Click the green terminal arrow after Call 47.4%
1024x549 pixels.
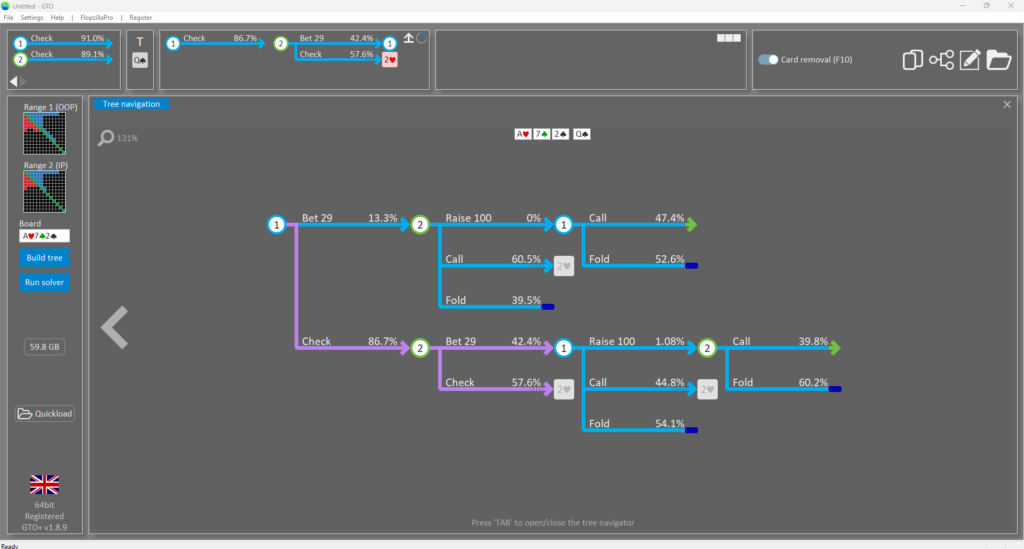pyautogui.click(x=692, y=225)
